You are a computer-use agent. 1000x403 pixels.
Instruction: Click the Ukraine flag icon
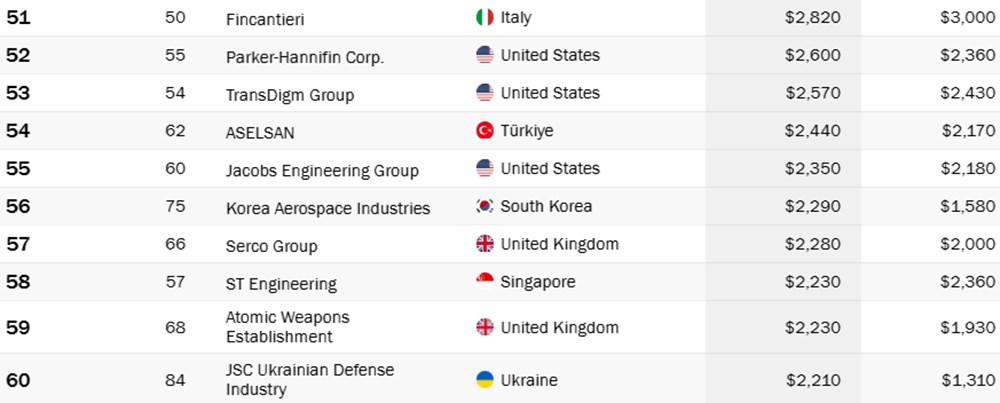[485, 380]
